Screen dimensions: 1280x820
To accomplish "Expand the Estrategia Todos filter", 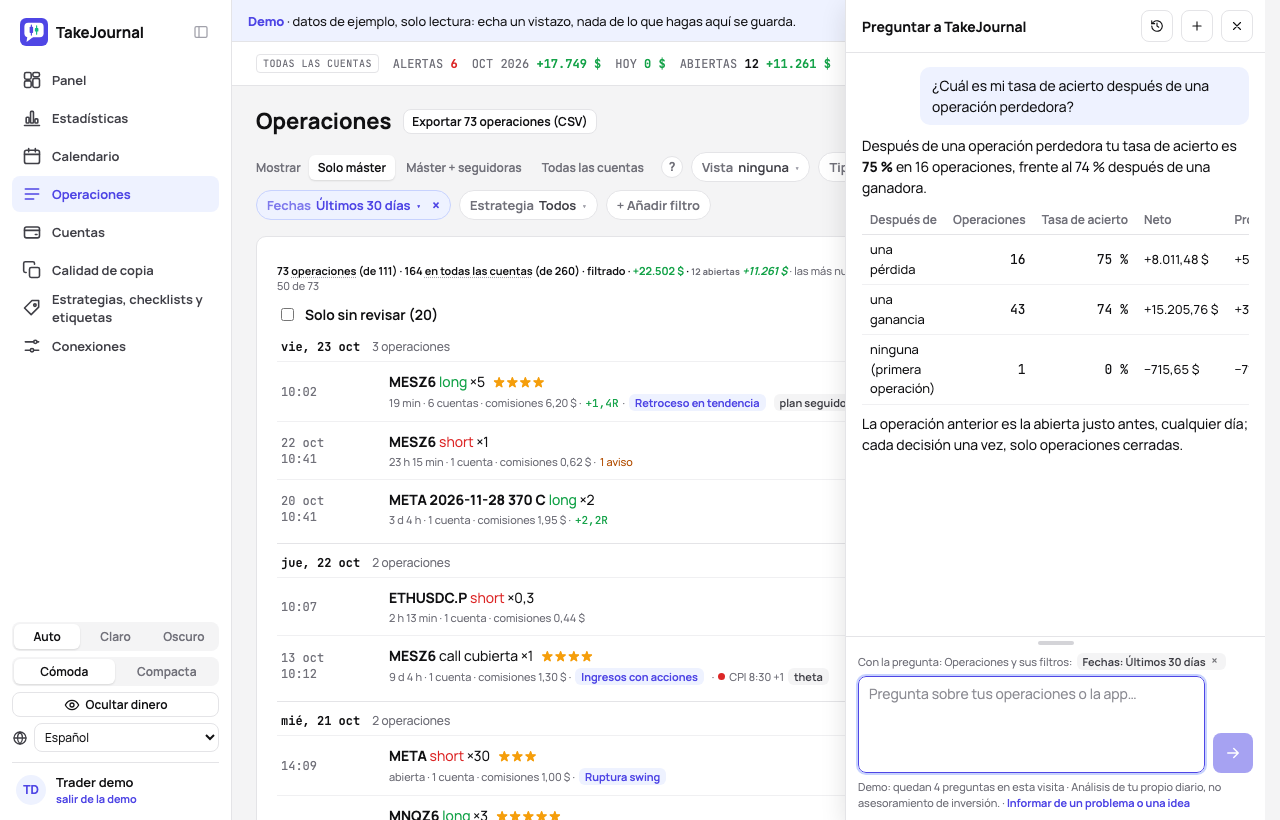I will pyautogui.click(x=528, y=205).
